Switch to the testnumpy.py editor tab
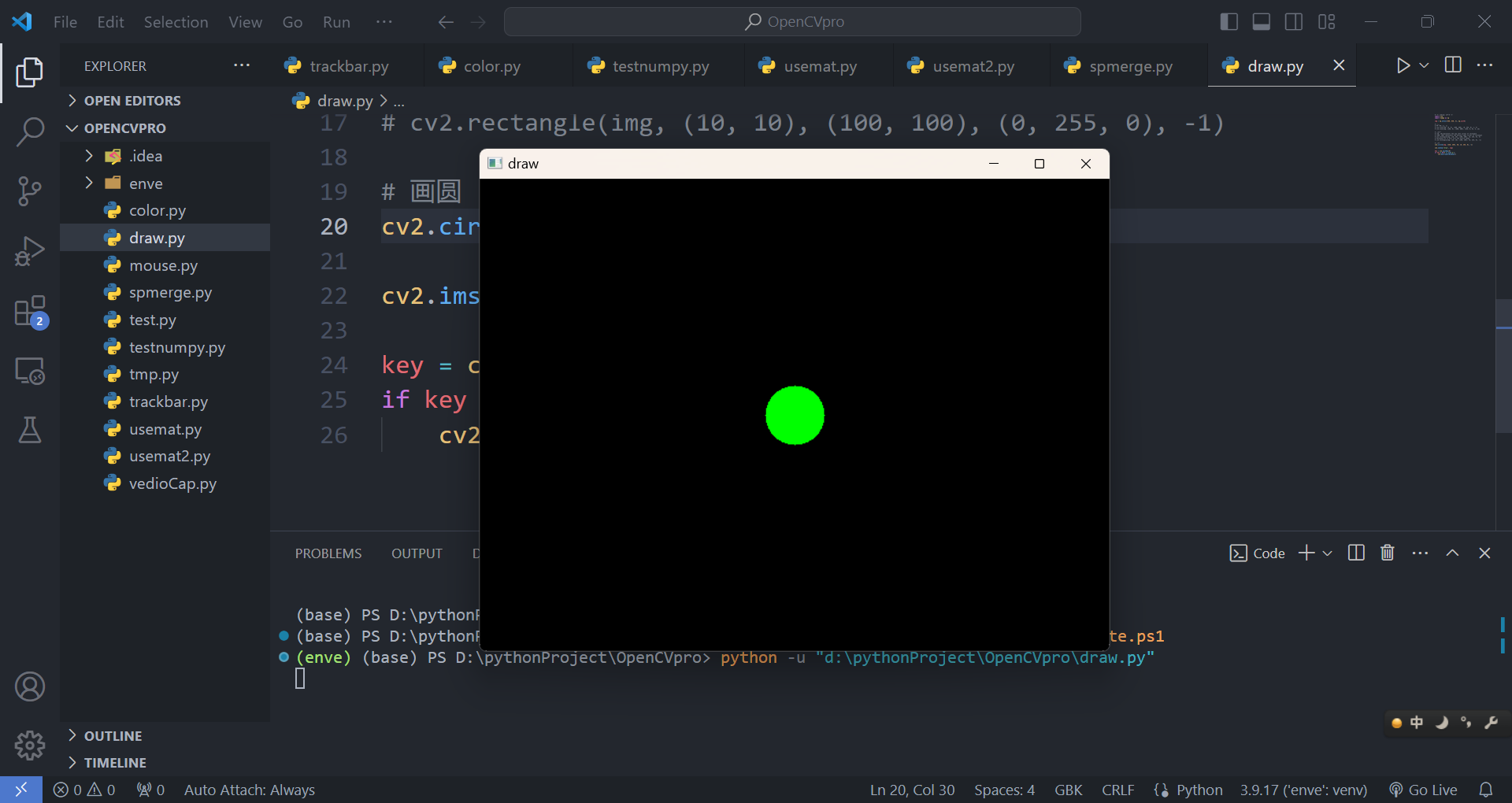The image size is (1512, 803). 660,66
